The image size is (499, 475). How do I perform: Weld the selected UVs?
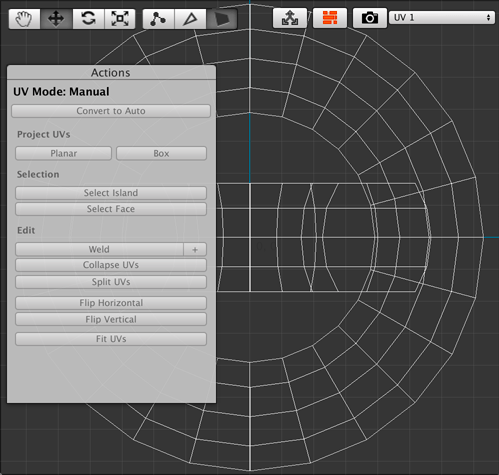pos(99,249)
